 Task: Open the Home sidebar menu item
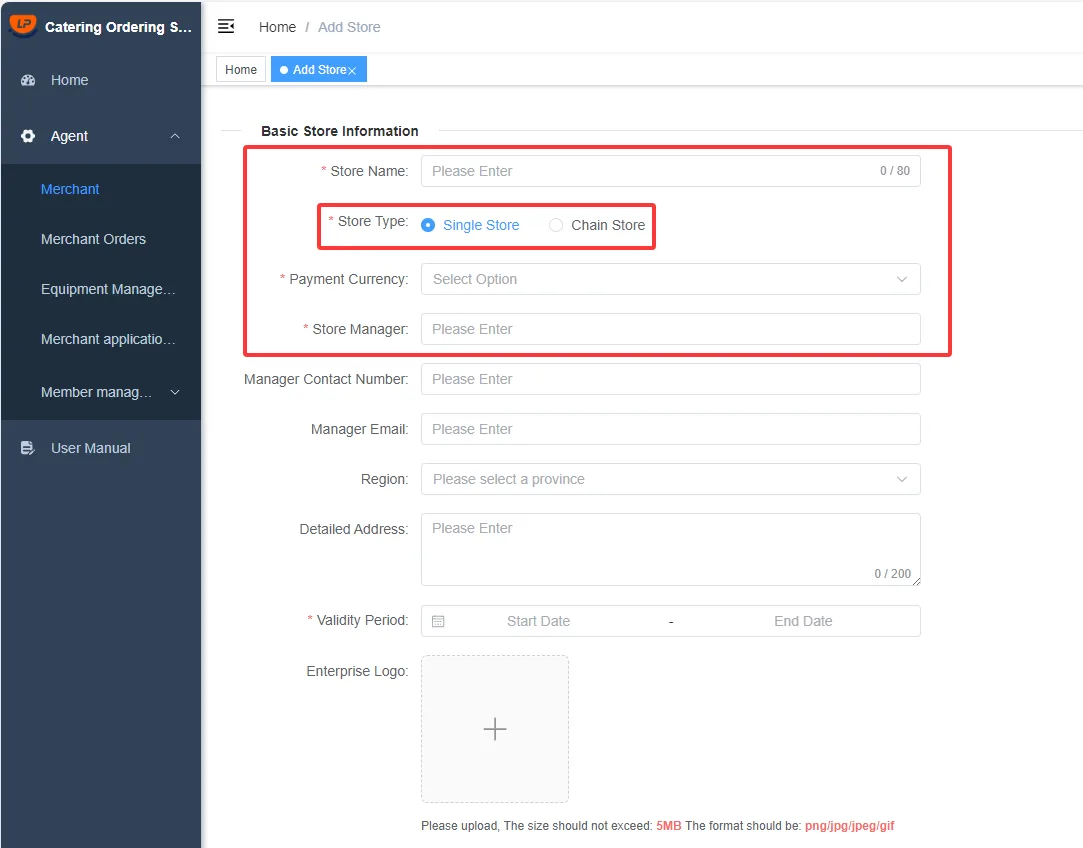click(x=101, y=80)
